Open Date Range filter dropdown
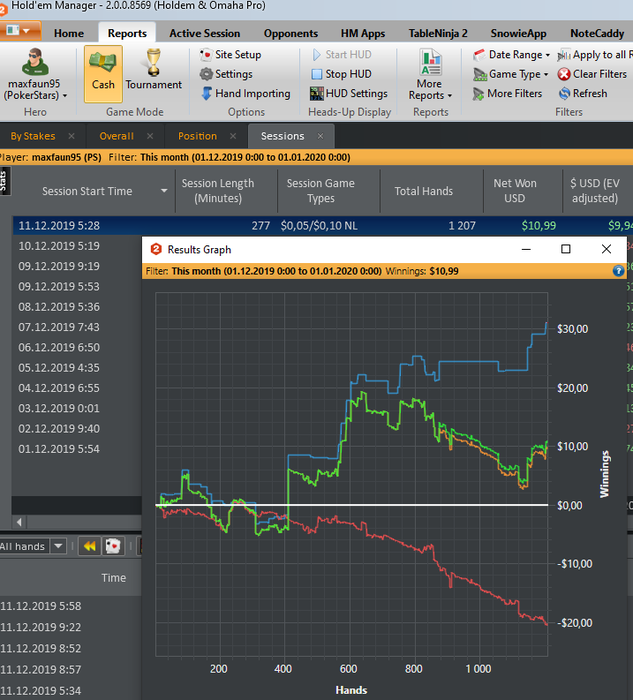 coord(512,54)
